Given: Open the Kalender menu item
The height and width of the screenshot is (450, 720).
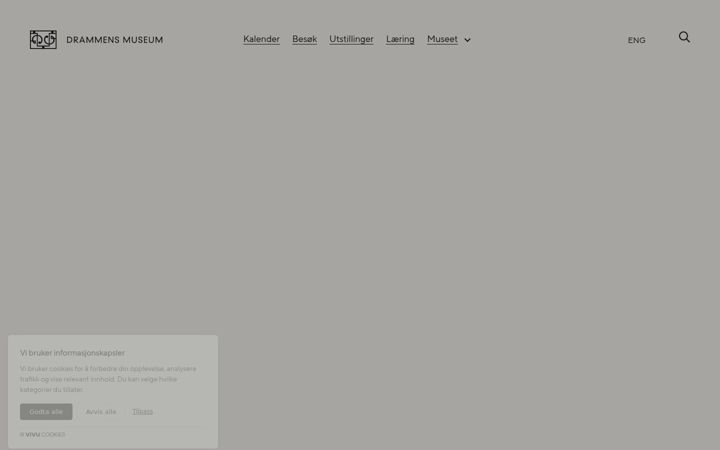Looking at the screenshot, I should click(x=261, y=39).
